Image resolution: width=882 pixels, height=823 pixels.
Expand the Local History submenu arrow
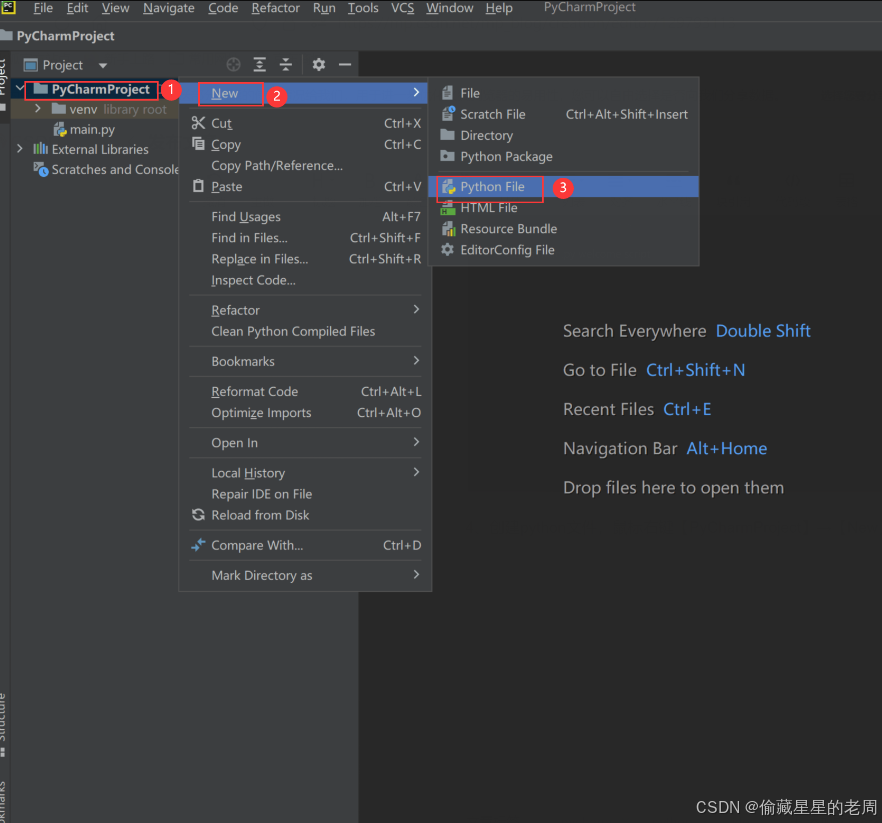416,472
